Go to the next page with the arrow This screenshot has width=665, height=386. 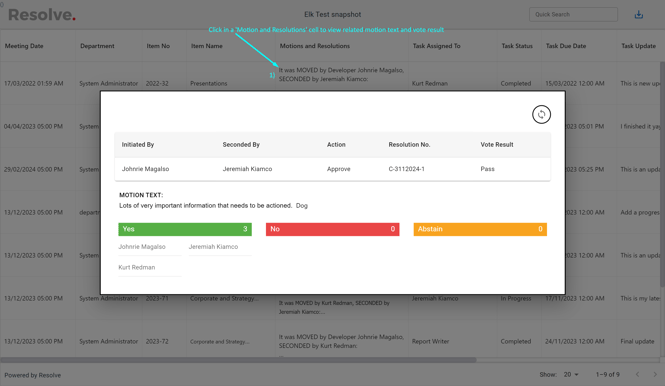tap(655, 375)
